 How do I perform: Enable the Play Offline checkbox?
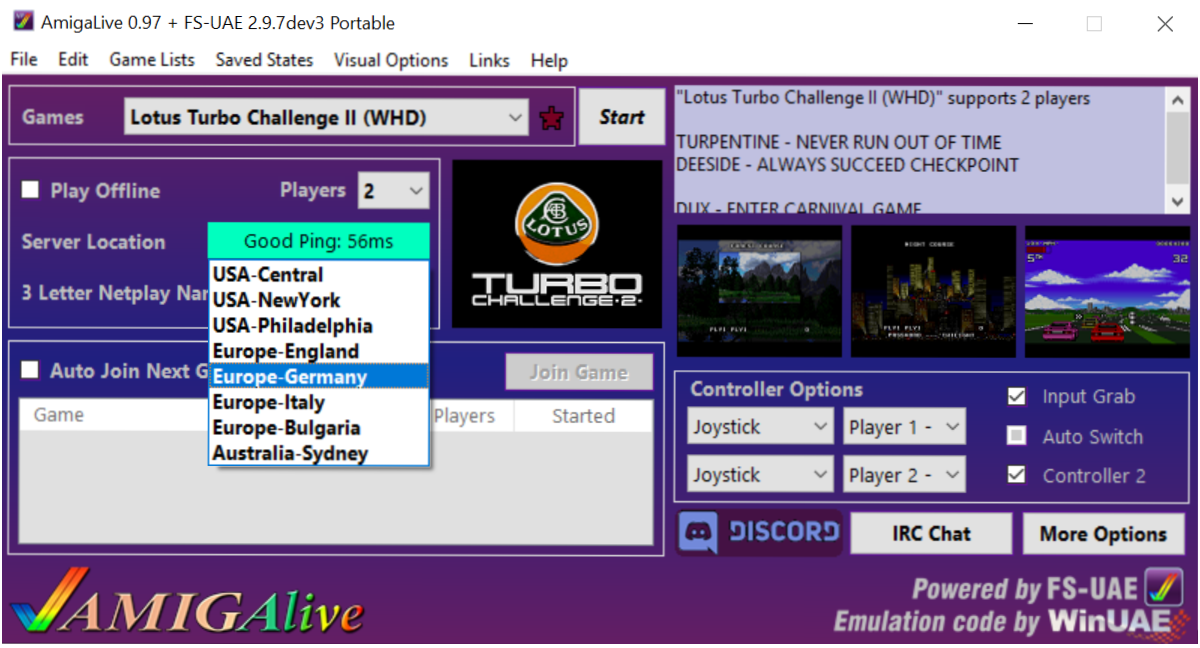[x=31, y=190]
